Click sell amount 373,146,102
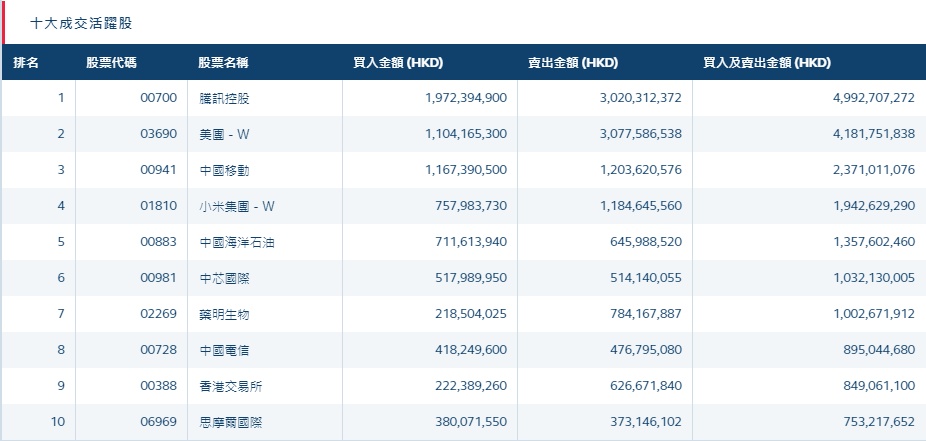926x441 pixels. [x=646, y=422]
